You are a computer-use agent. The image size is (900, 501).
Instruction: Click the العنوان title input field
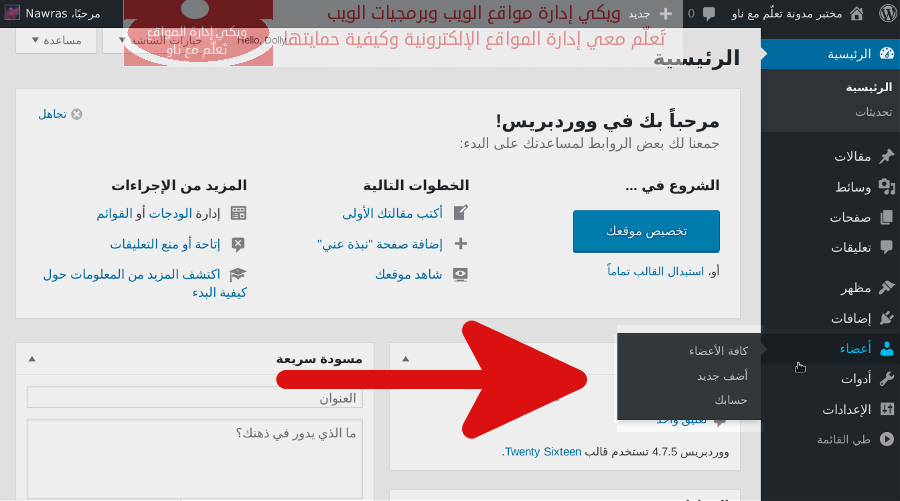195,398
